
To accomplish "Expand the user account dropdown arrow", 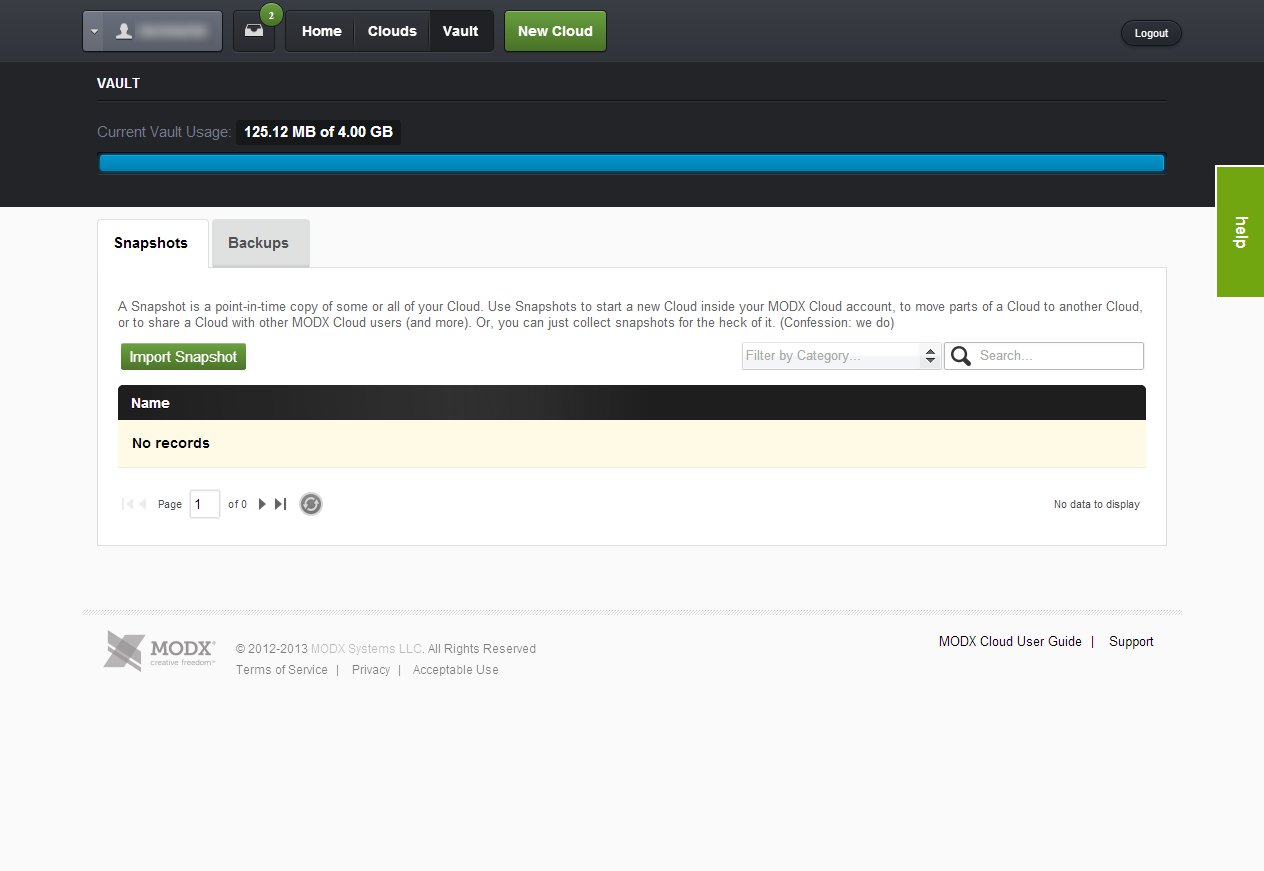I will tap(94, 31).
